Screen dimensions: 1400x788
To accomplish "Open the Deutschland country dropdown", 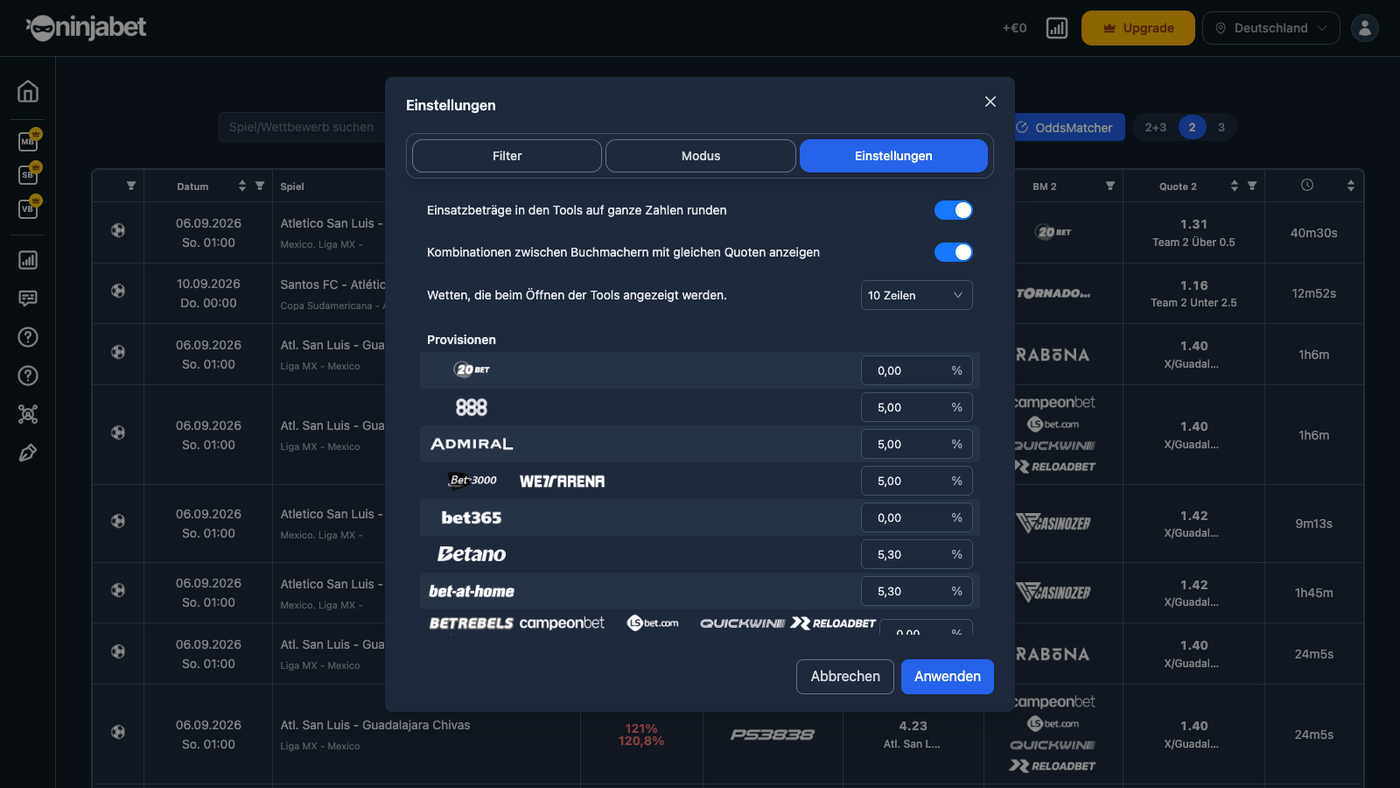I will point(1271,28).
